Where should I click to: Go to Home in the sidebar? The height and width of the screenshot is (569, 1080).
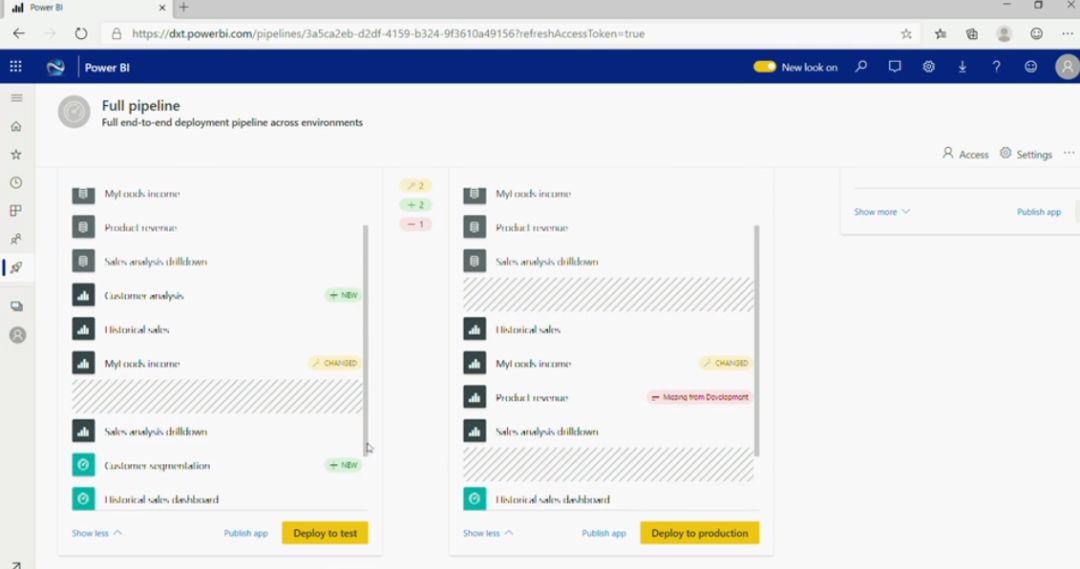point(17,126)
